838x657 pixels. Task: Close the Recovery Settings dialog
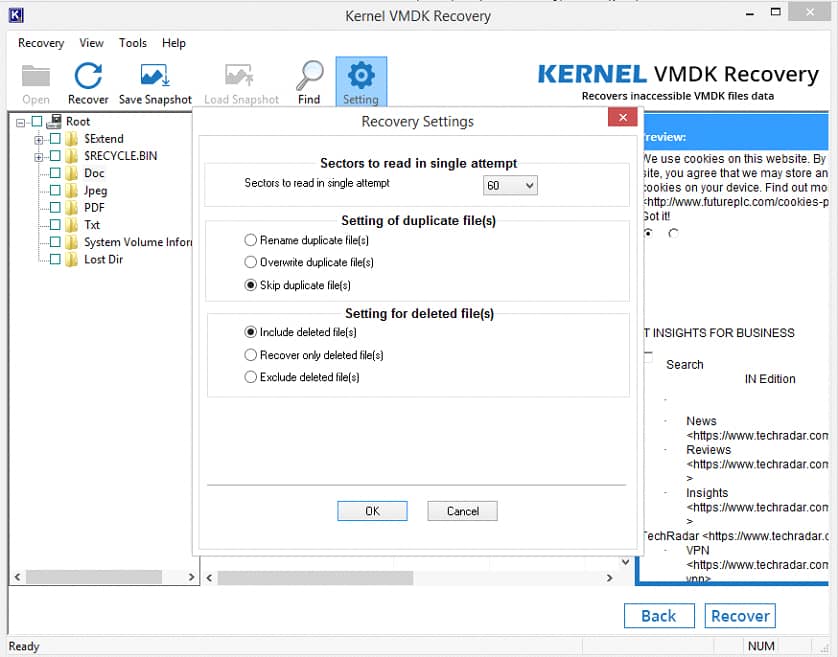pos(623,117)
